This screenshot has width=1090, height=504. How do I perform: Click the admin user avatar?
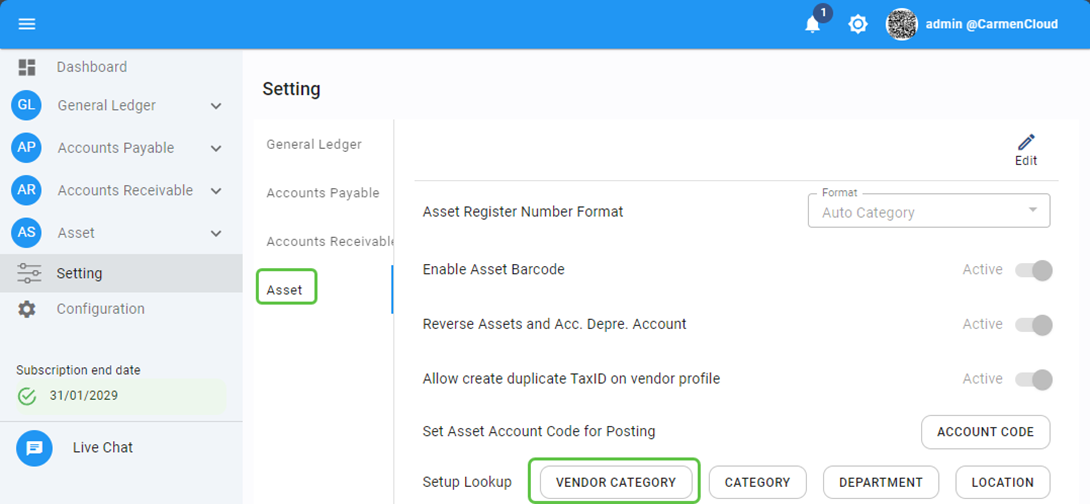(902, 24)
